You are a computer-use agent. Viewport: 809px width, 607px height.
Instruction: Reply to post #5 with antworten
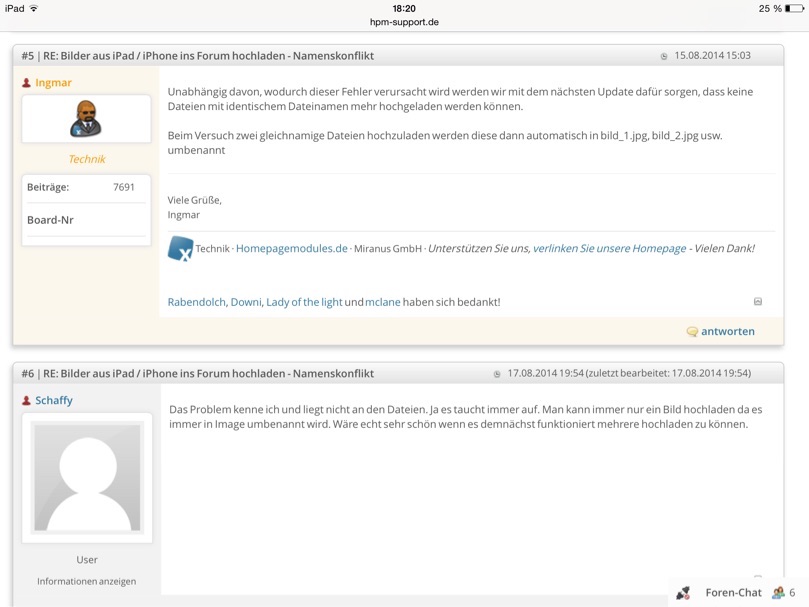(727, 331)
